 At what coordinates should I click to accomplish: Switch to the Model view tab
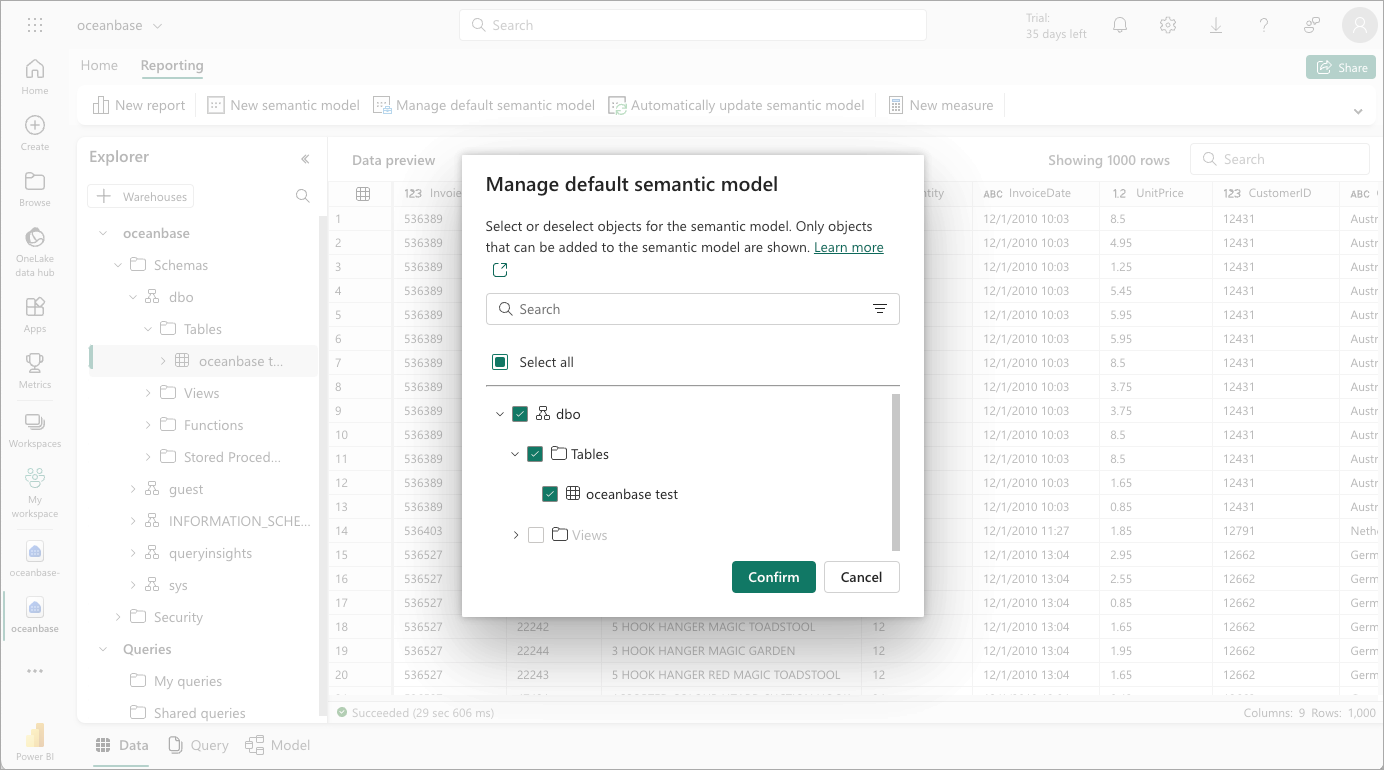(278, 745)
